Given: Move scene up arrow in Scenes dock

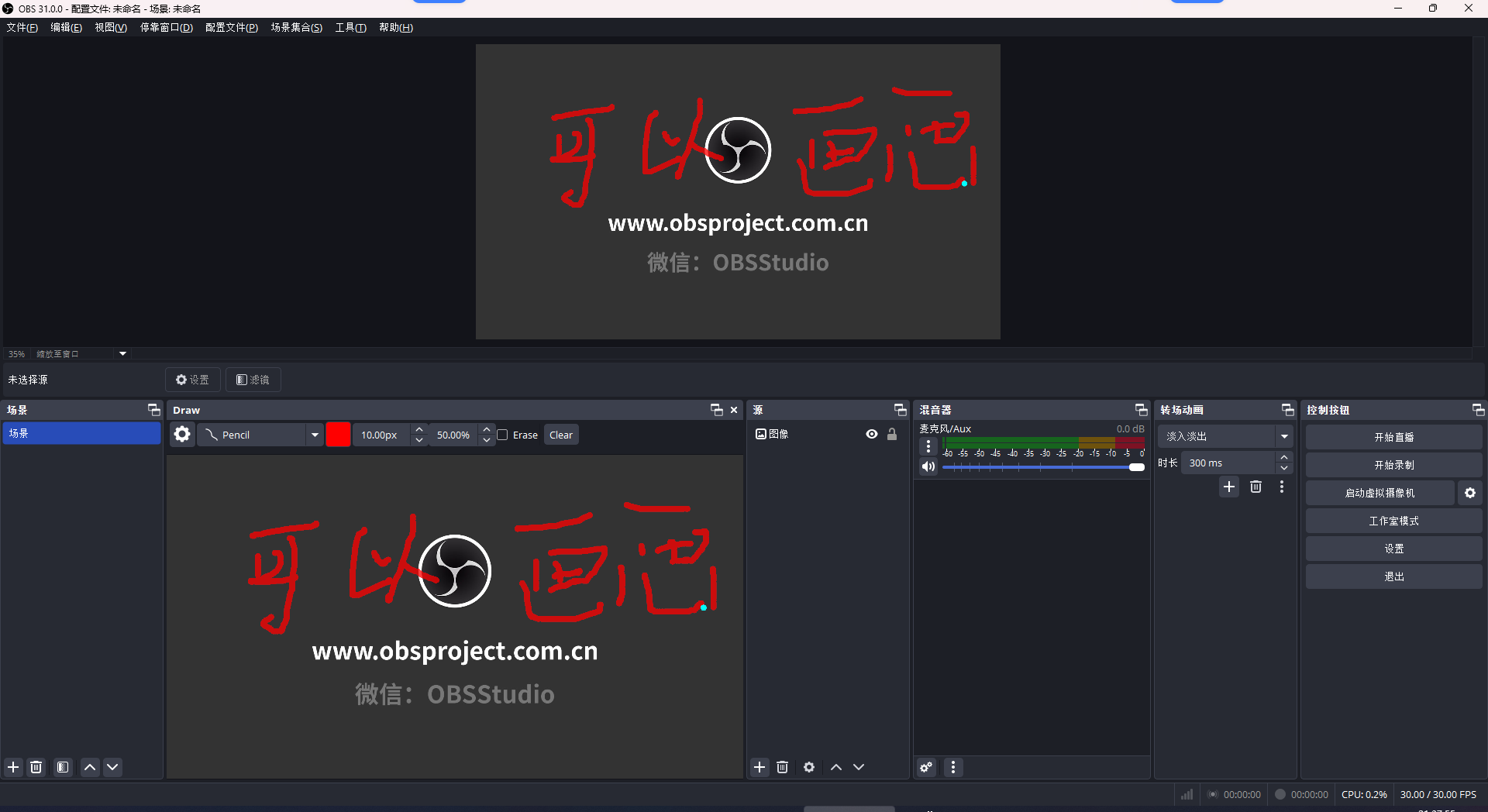Looking at the screenshot, I should [90, 767].
